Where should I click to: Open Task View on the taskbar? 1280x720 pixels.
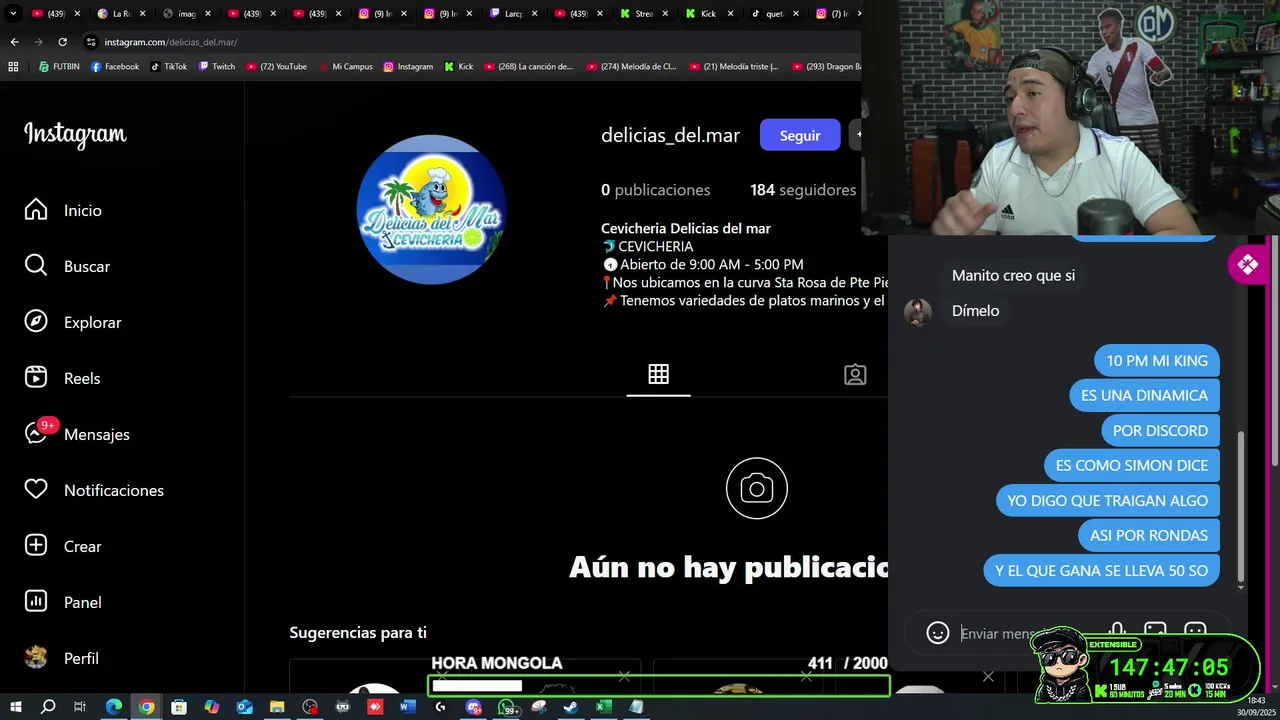click(x=80, y=707)
